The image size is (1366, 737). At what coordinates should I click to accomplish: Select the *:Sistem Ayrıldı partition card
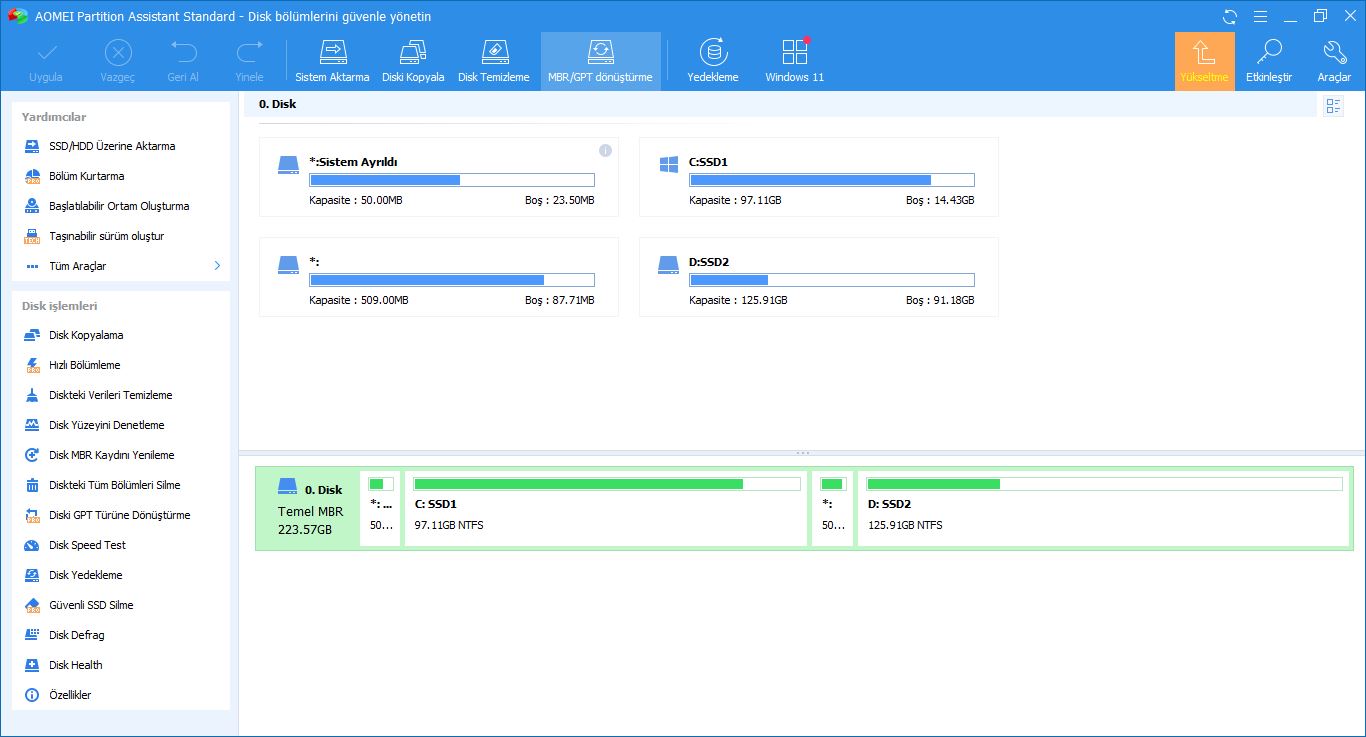coord(438,177)
